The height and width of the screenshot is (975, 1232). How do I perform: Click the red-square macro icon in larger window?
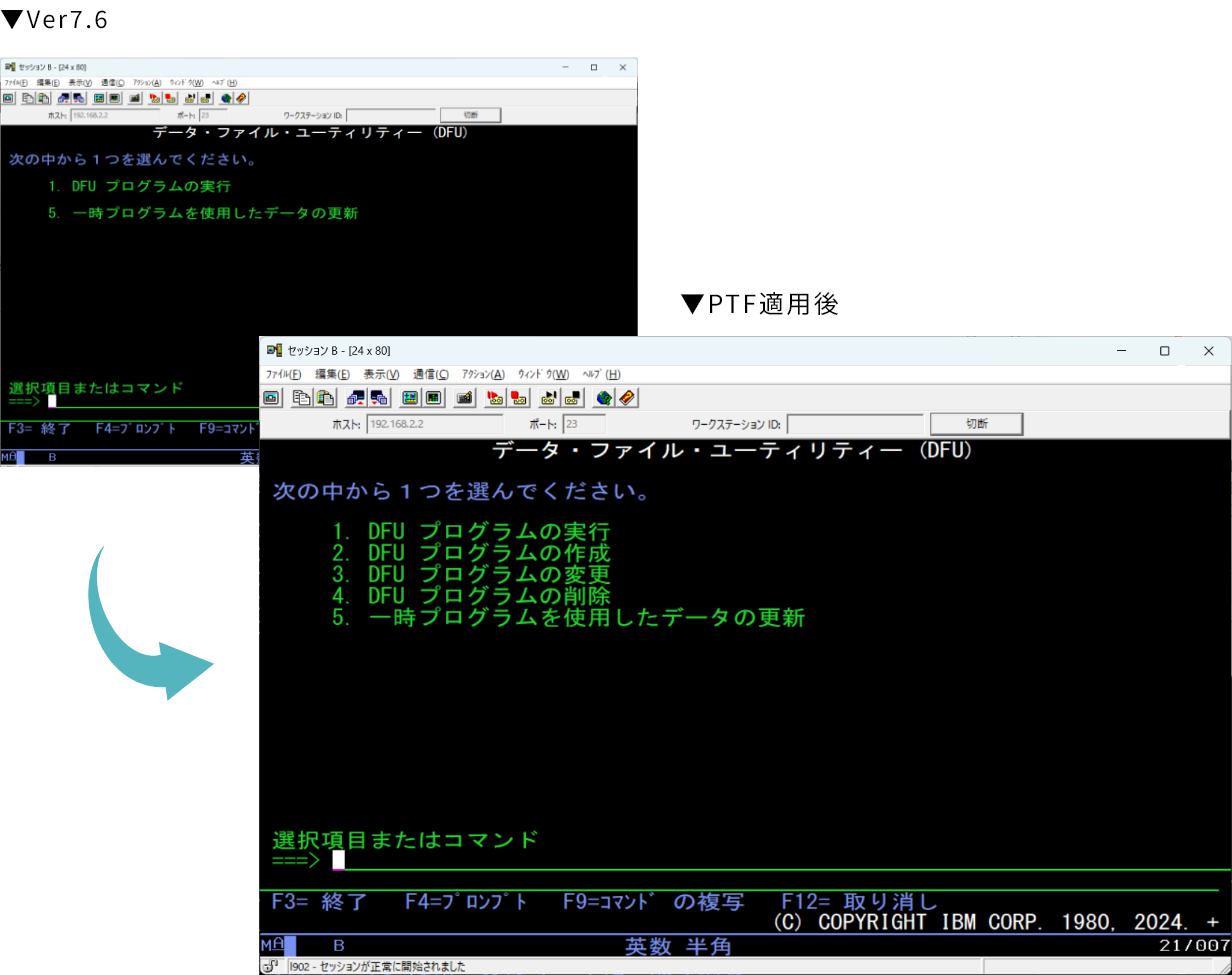pyautogui.click(x=518, y=398)
